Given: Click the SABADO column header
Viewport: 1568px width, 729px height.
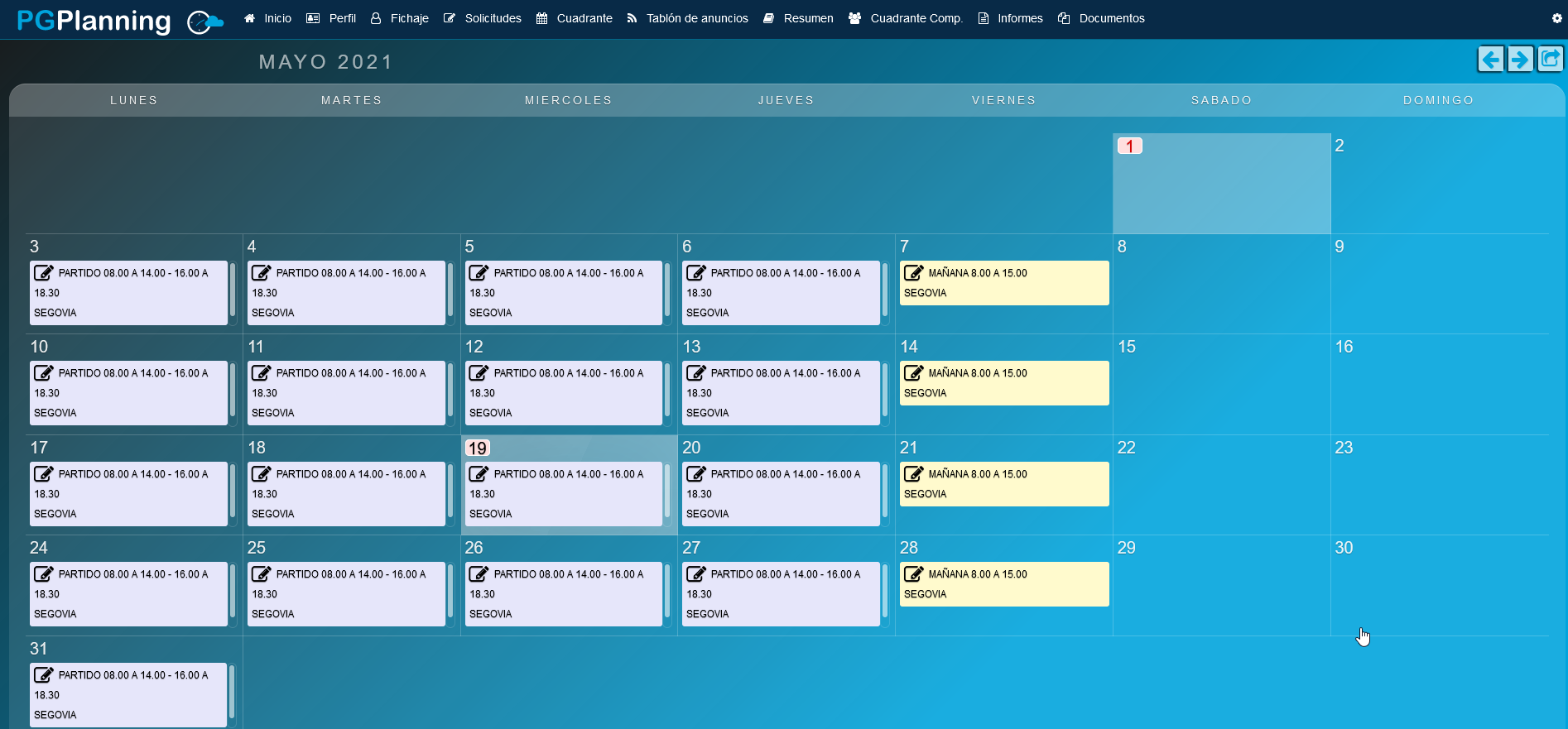Looking at the screenshot, I should click(1222, 100).
